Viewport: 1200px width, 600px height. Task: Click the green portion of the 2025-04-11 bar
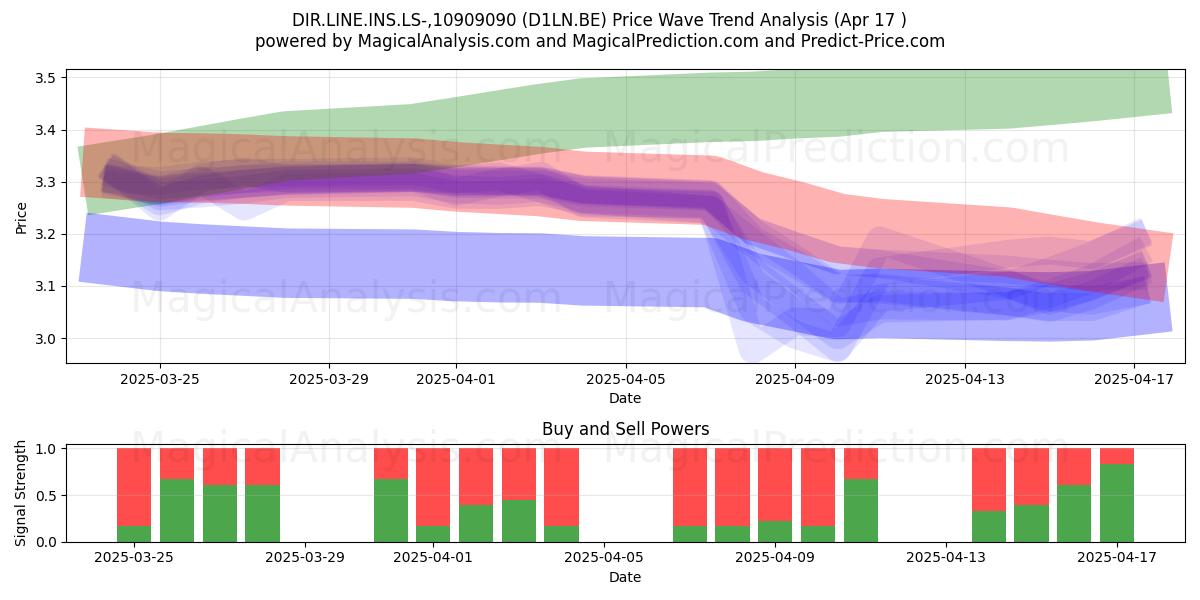(861, 511)
